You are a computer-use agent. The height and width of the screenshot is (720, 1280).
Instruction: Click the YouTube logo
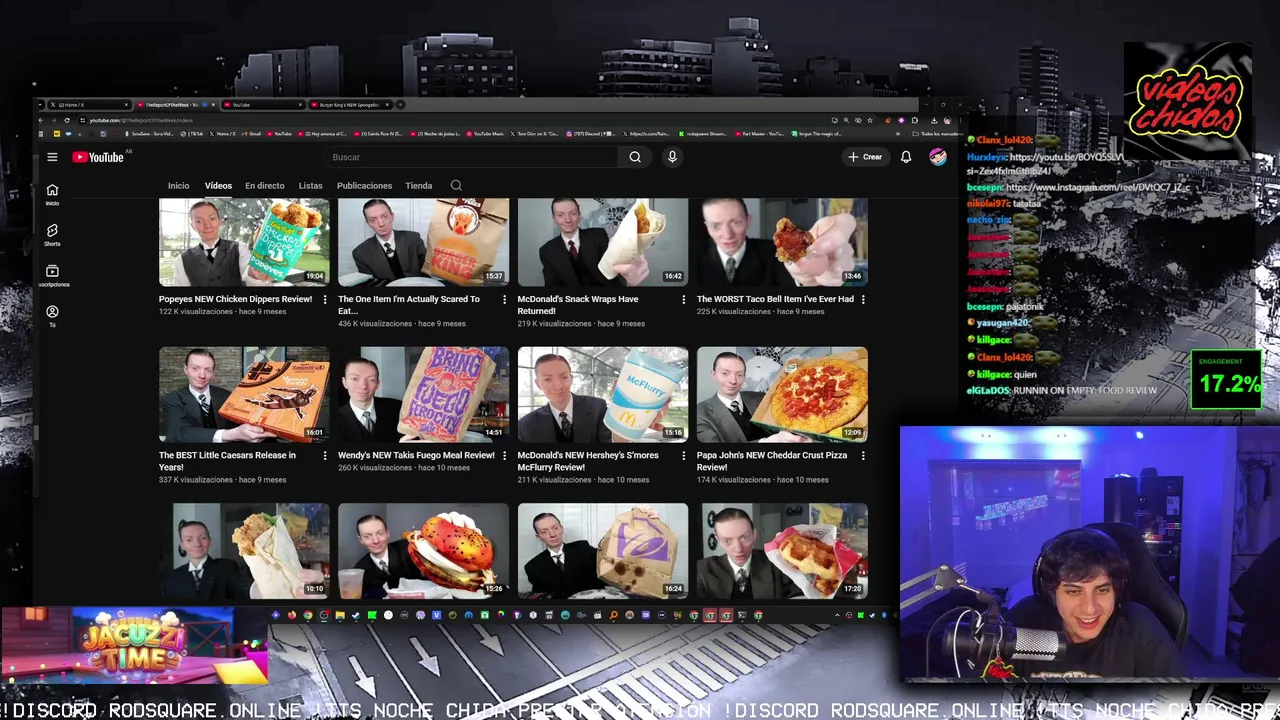click(x=98, y=157)
